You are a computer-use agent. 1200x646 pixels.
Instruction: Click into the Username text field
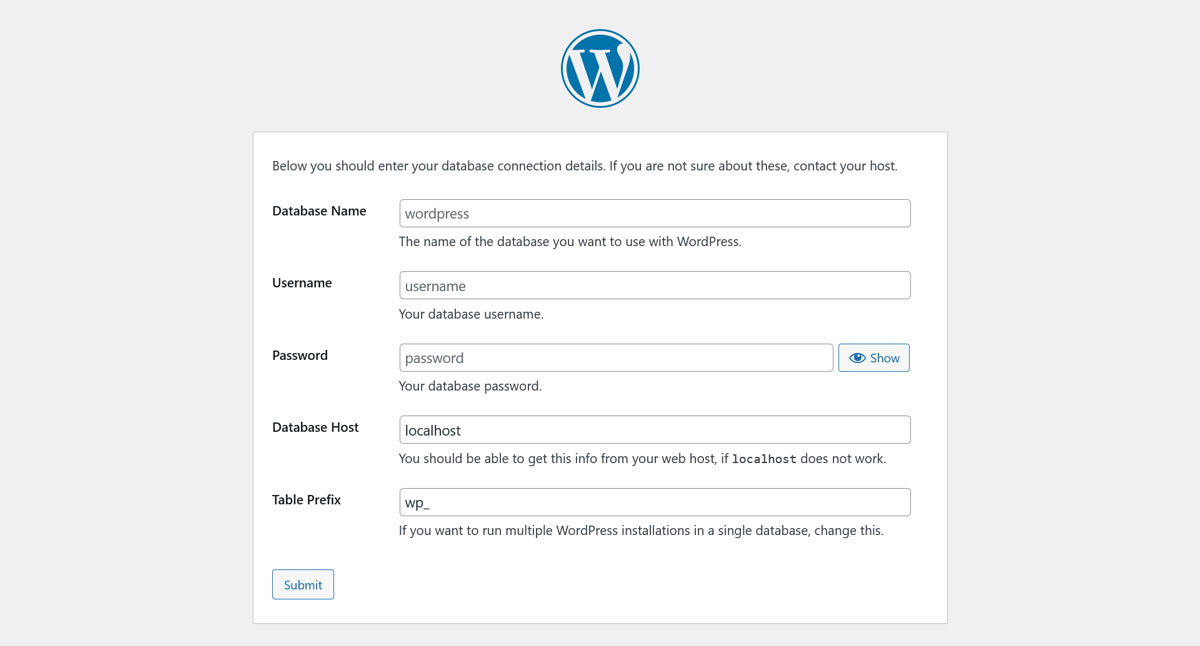[654, 285]
